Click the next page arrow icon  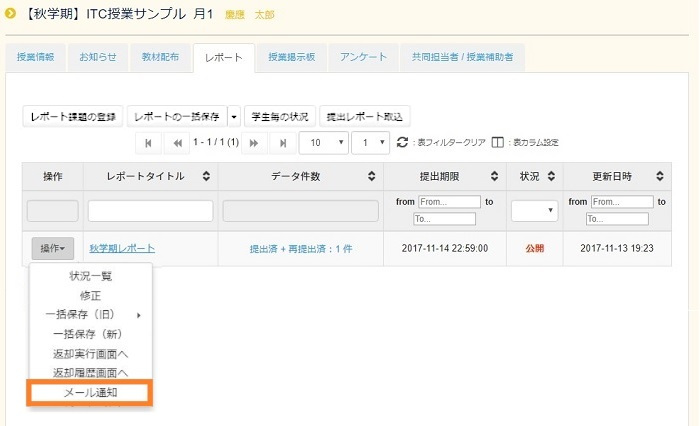coord(253,143)
